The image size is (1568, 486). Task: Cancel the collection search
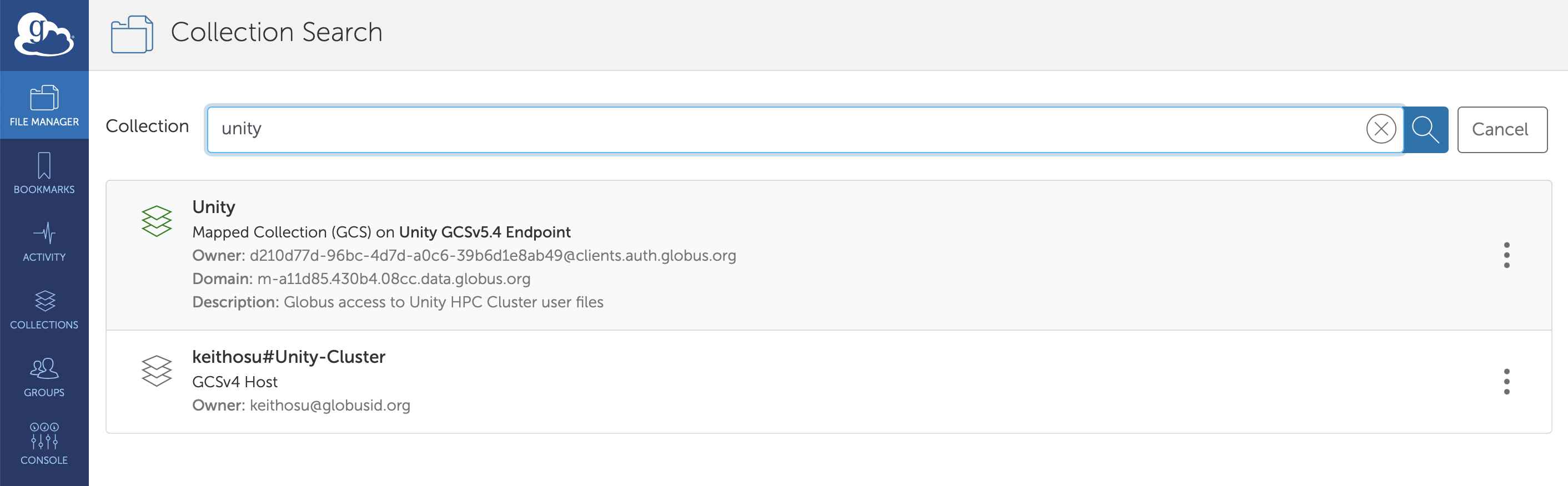pos(1502,130)
